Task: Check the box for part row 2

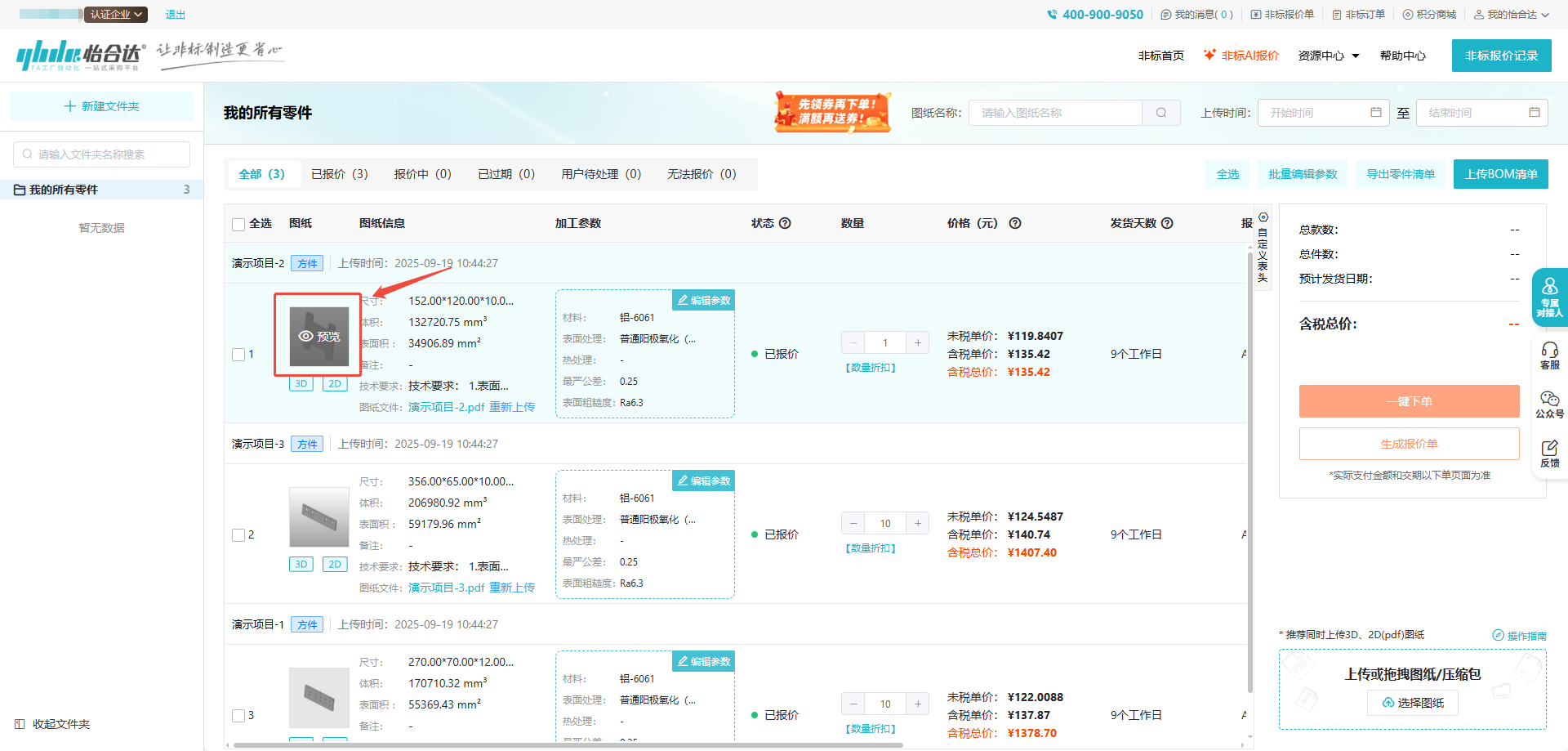Action: coord(238,535)
